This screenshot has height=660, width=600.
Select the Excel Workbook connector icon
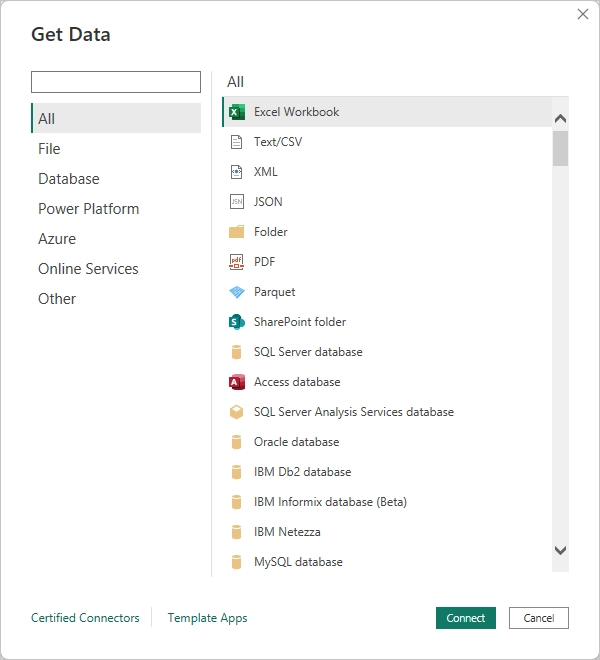[237, 112]
